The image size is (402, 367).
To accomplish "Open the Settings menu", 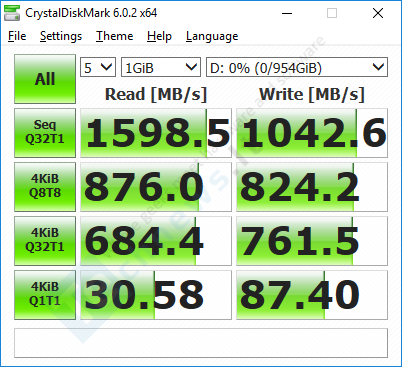I will pos(61,36).
